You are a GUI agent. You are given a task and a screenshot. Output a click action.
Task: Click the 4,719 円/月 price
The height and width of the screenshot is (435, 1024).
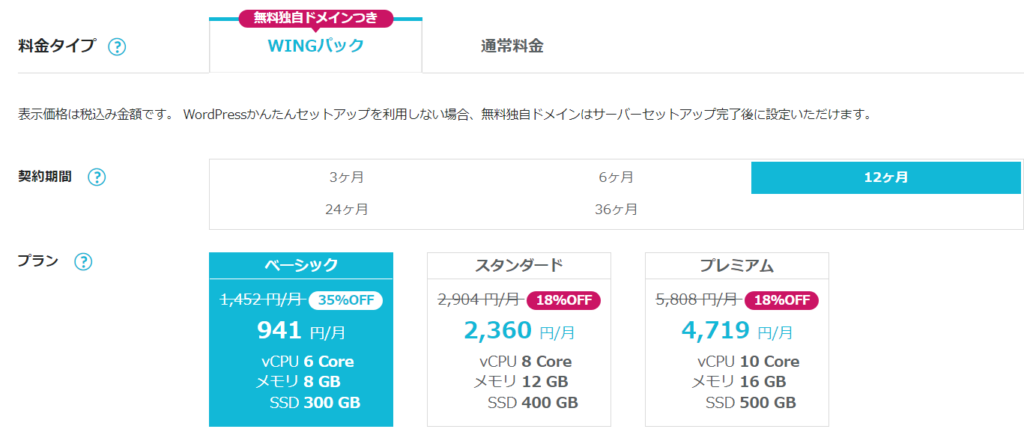(737, 330)
